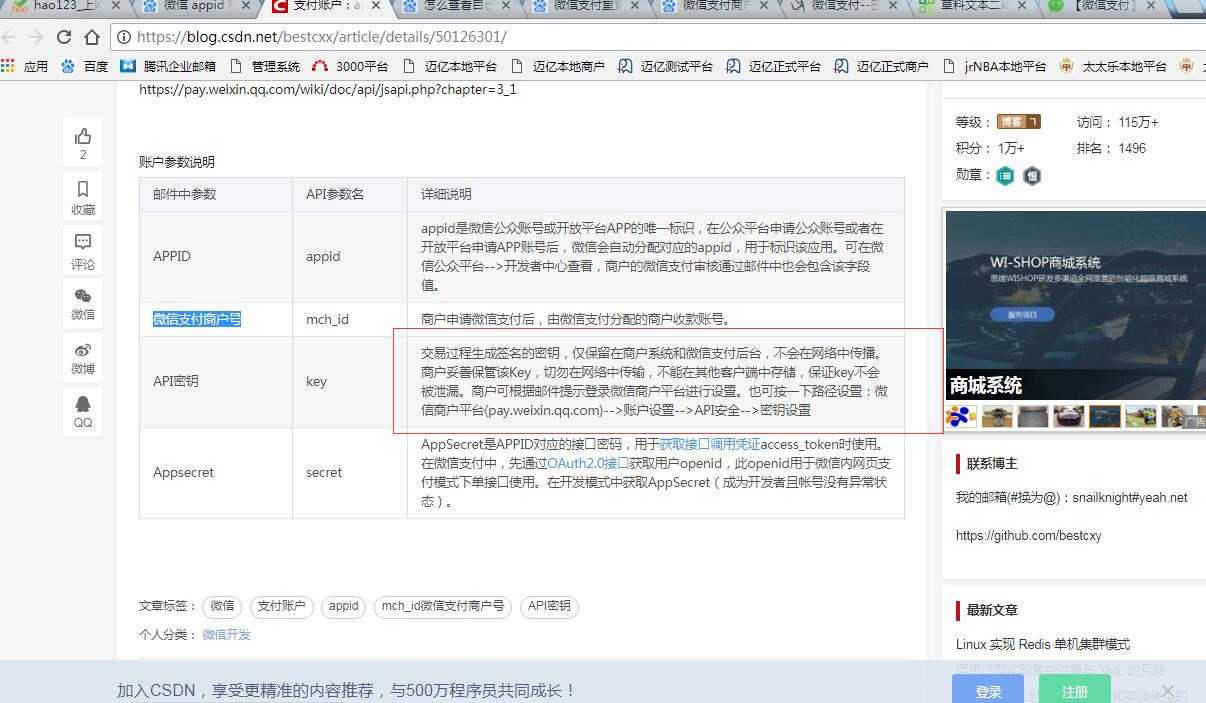The width and height of the screenshot is (1206, 703).
Task: Switch to the hao123 tab
Action: click(x=64, y=6)
